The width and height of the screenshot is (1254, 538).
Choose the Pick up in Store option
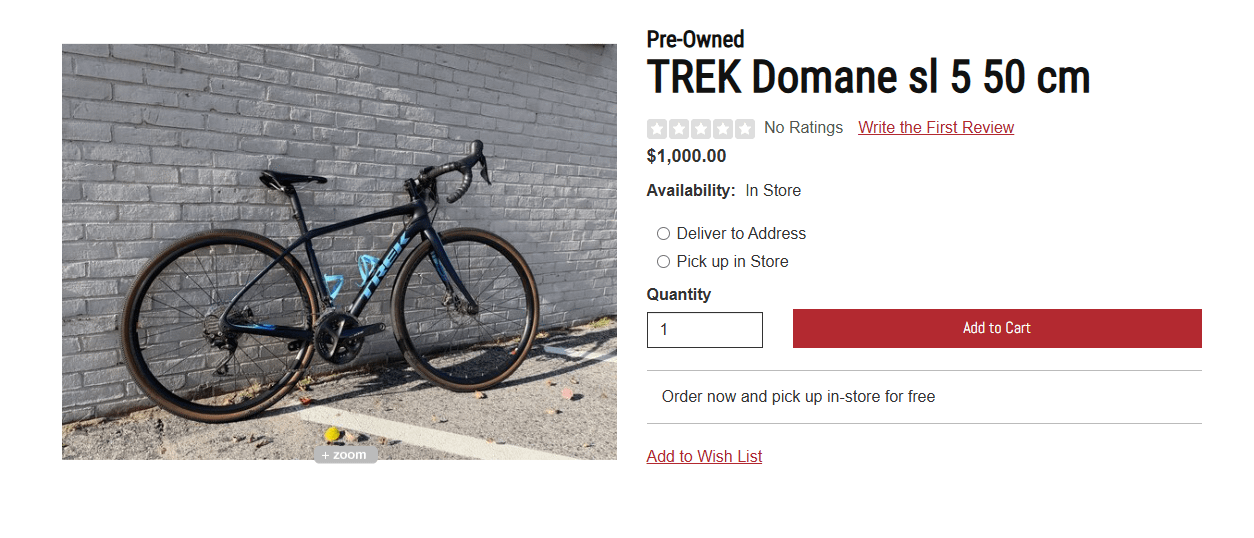663,262
